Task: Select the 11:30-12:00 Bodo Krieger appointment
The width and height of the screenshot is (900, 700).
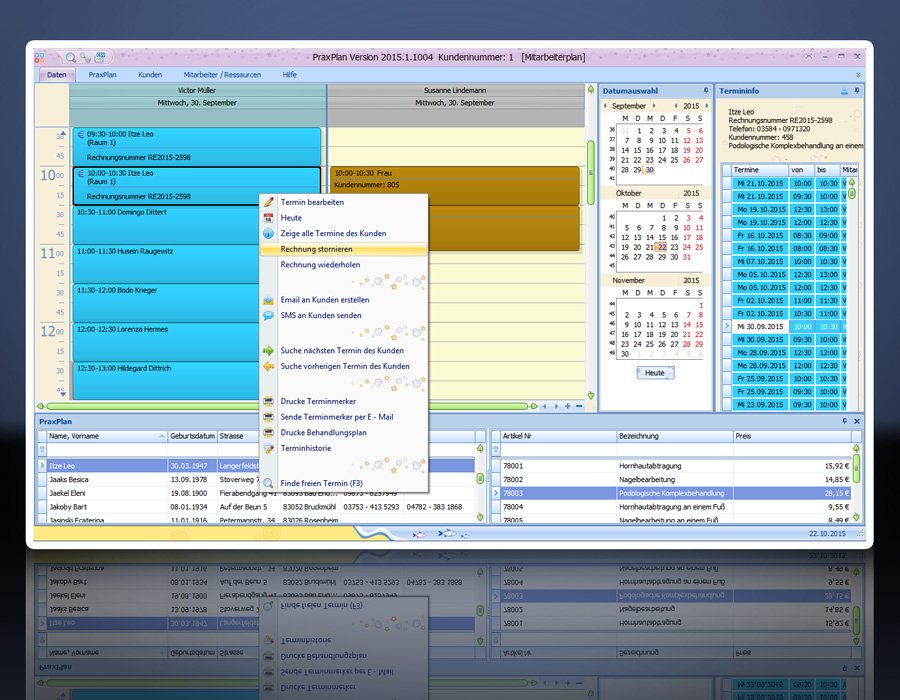Action: click(x=166, y=303)
